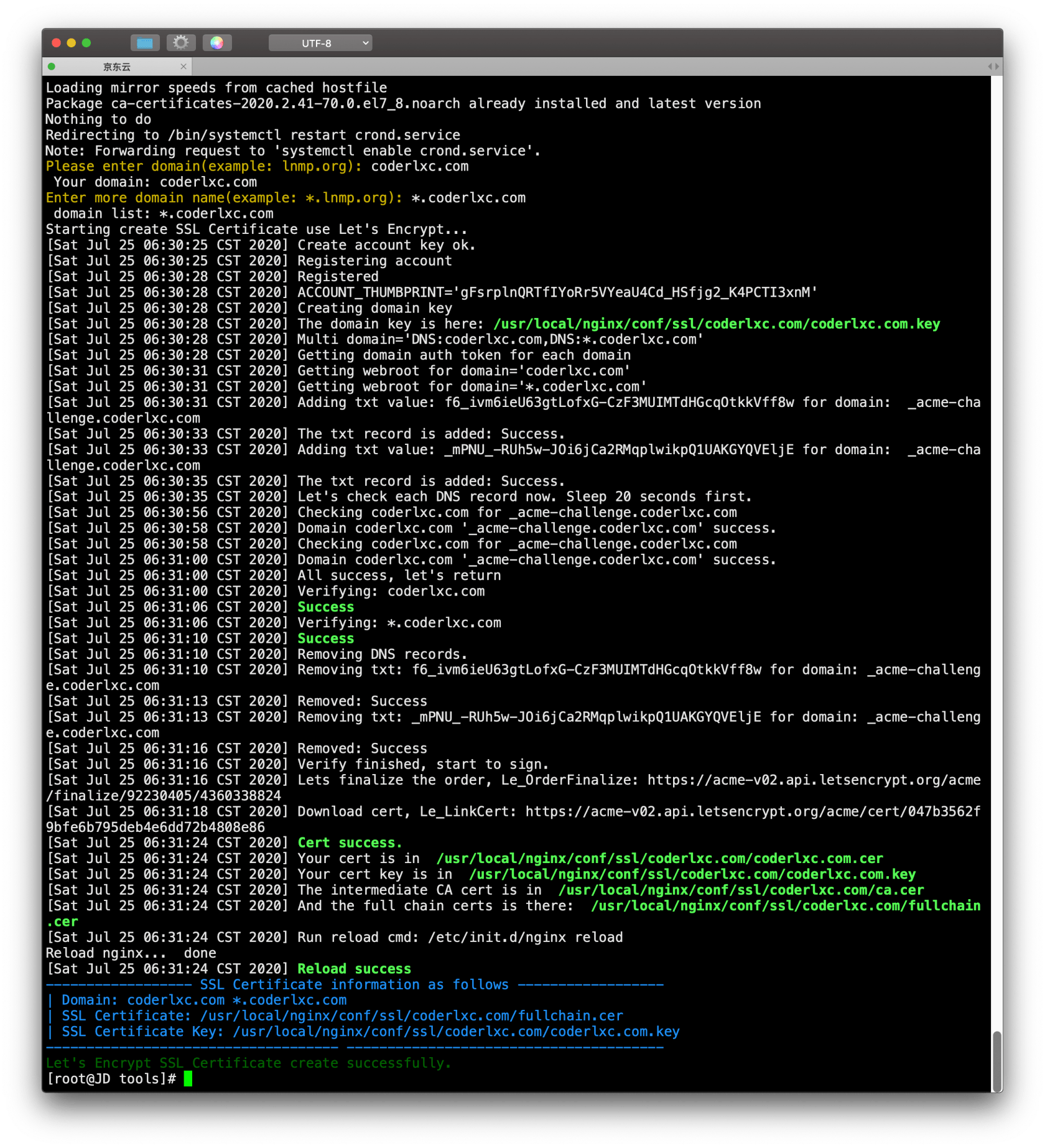The width and height of the screenshot is (1045, 1148).
Task: Click the 'SSL Certificate information as follows' header
Action: click(x=355, y=984)
